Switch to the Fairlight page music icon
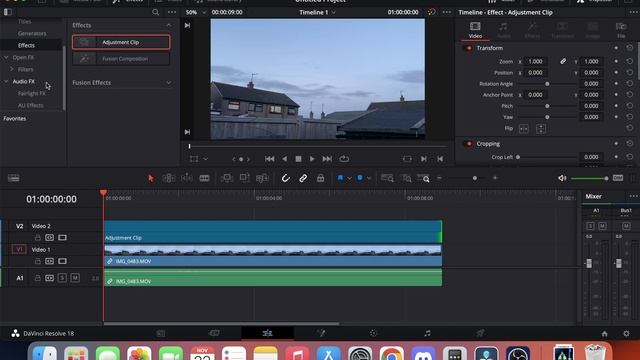 tap(427, 333)
